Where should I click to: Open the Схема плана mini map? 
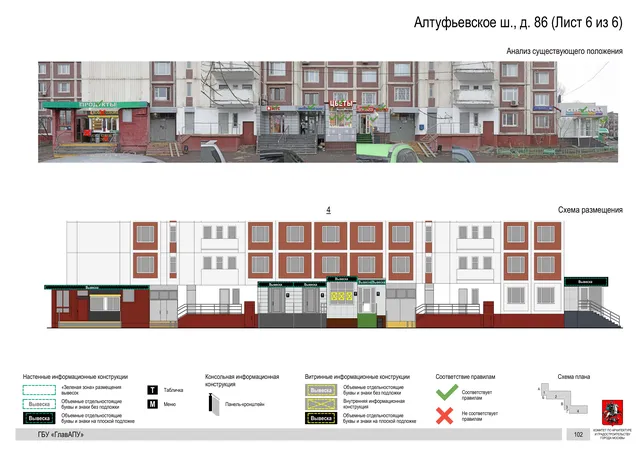coord(564,398)
